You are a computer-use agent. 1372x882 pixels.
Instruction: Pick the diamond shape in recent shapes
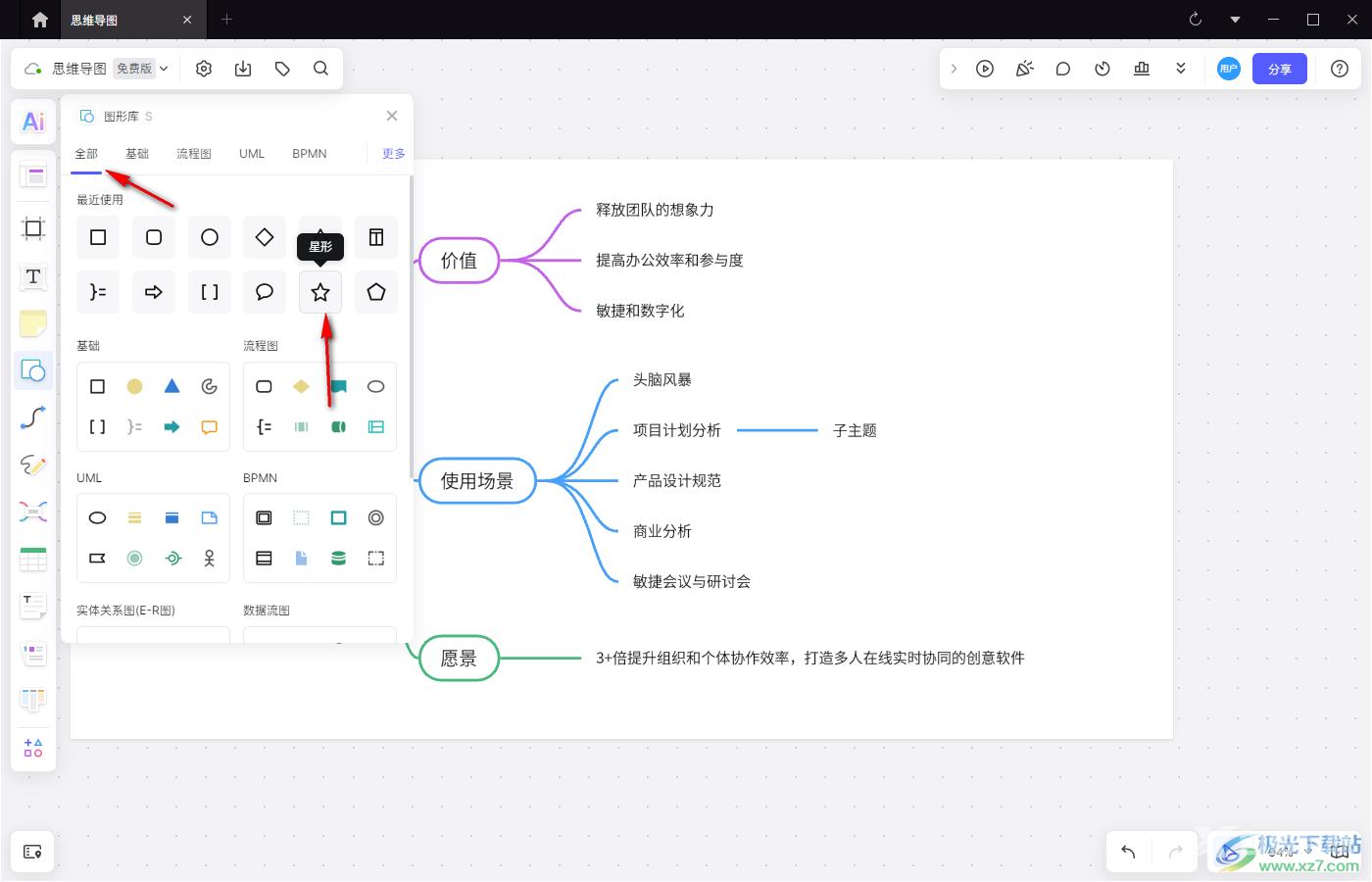tap(265, 237)
